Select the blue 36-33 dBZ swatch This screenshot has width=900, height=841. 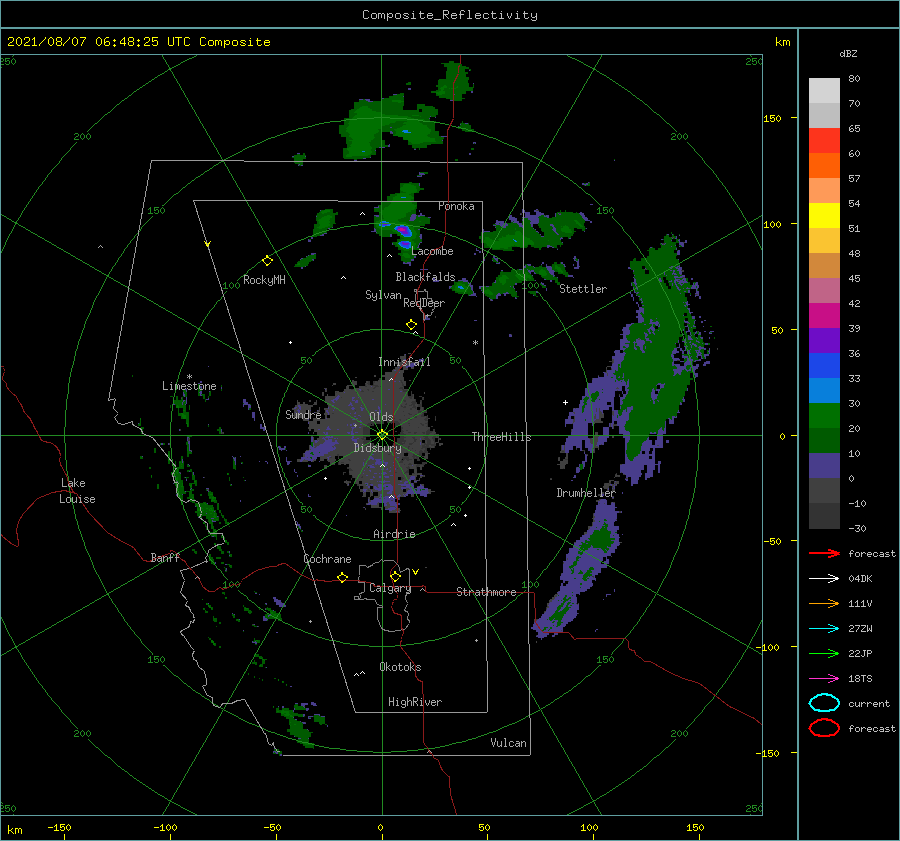point(824,366)
